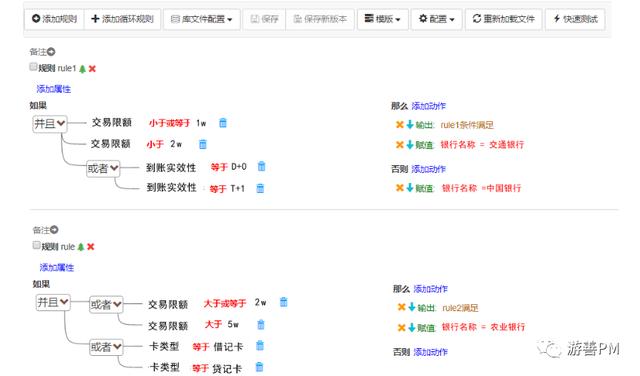Click the 添加属性 link under rule1
Image resolution: width=640 pixels, height=376 pixels.
53,89
